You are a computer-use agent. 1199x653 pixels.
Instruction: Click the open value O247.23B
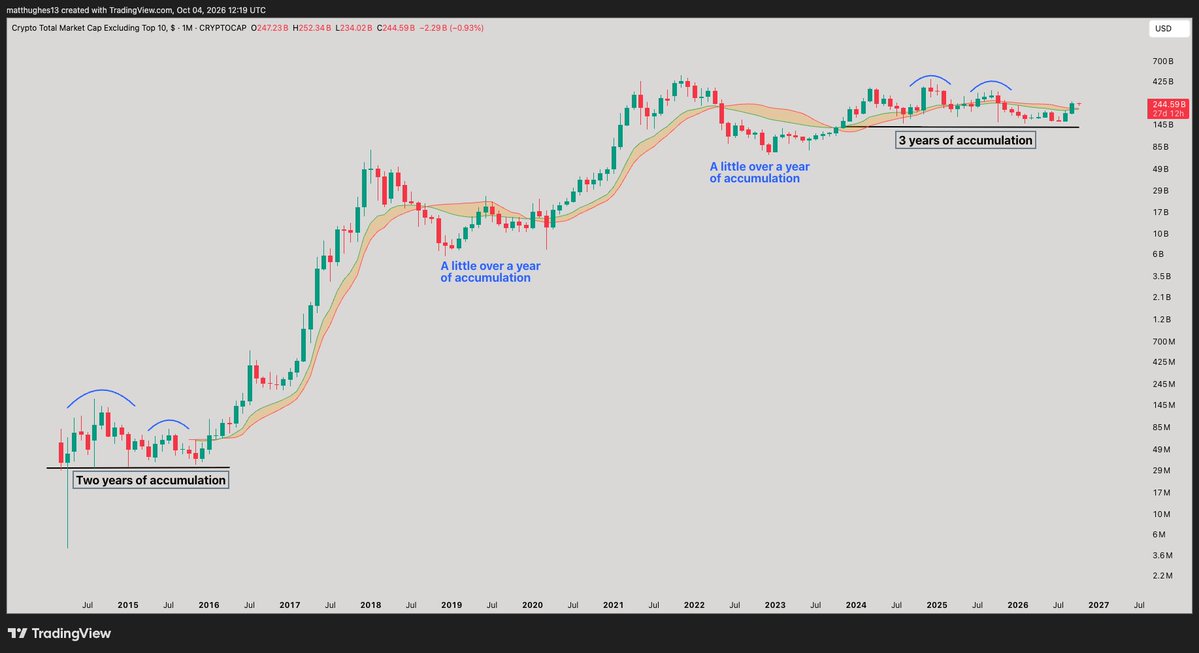(270, 28)
